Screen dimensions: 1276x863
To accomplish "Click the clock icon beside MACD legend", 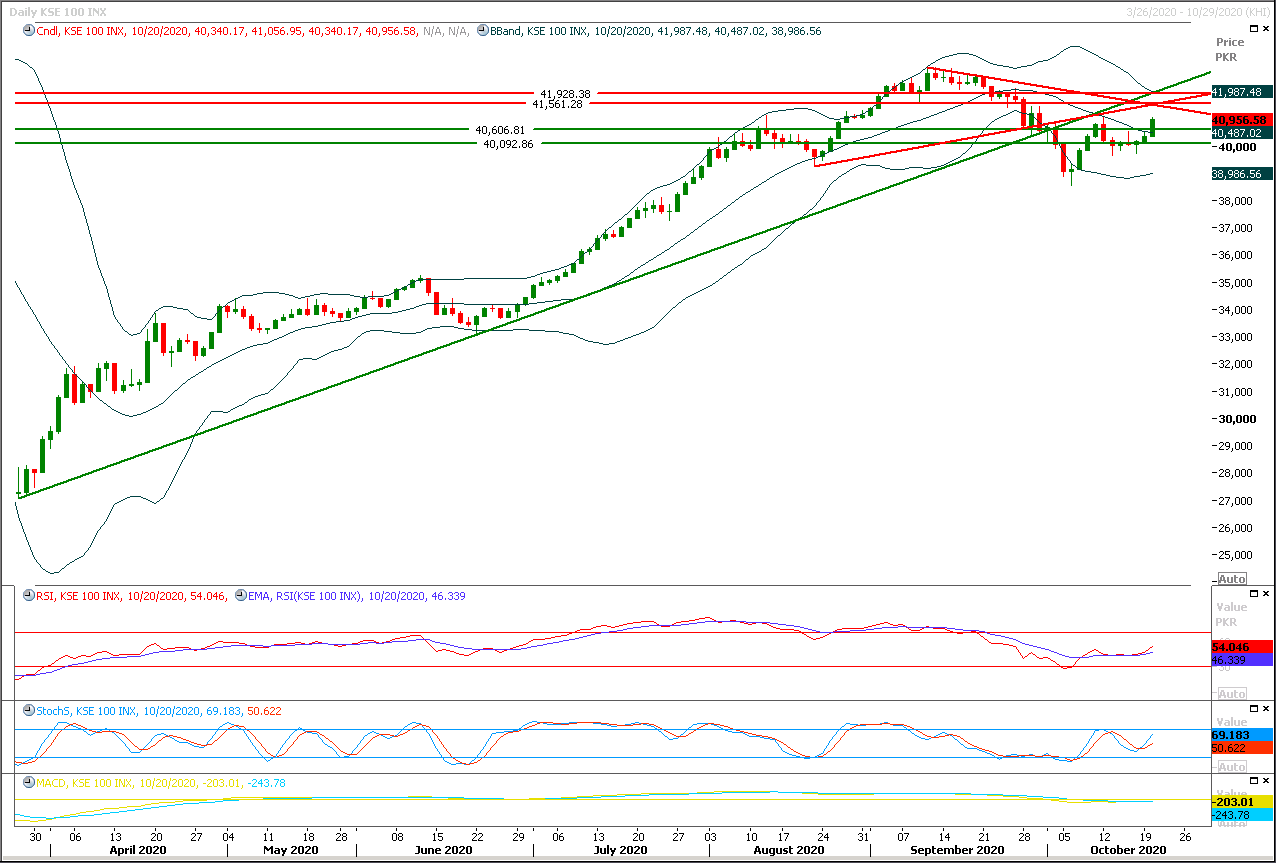I will [x=29, y=782].
